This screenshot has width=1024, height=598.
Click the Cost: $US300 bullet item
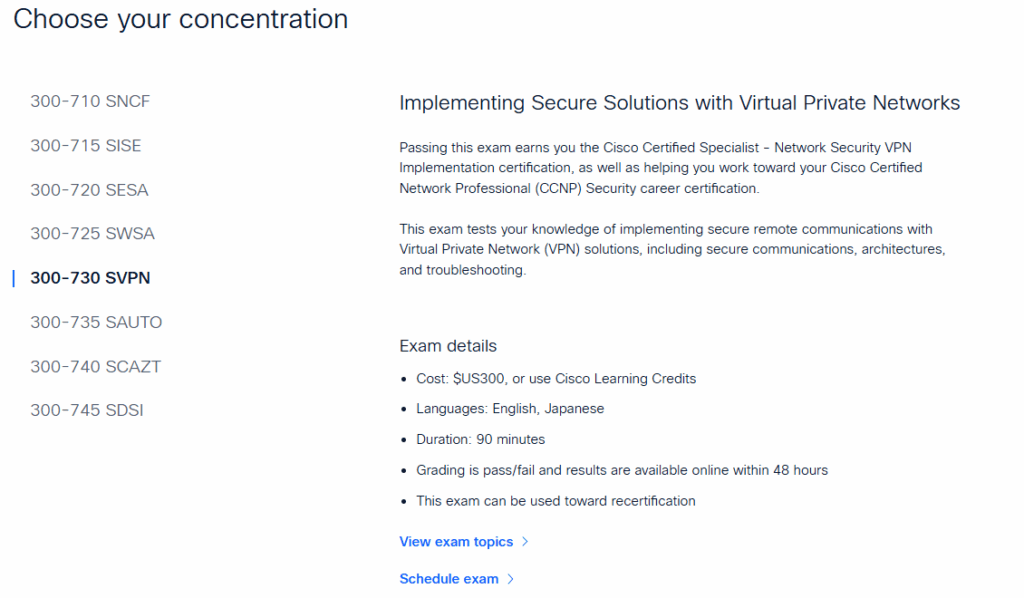(x=556, y=379)
